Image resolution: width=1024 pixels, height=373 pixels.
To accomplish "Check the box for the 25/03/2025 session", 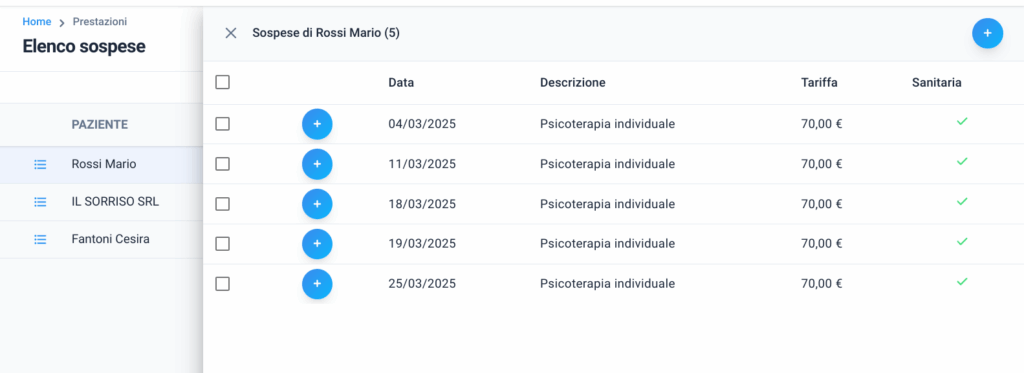I will click(x=223, y=284).
